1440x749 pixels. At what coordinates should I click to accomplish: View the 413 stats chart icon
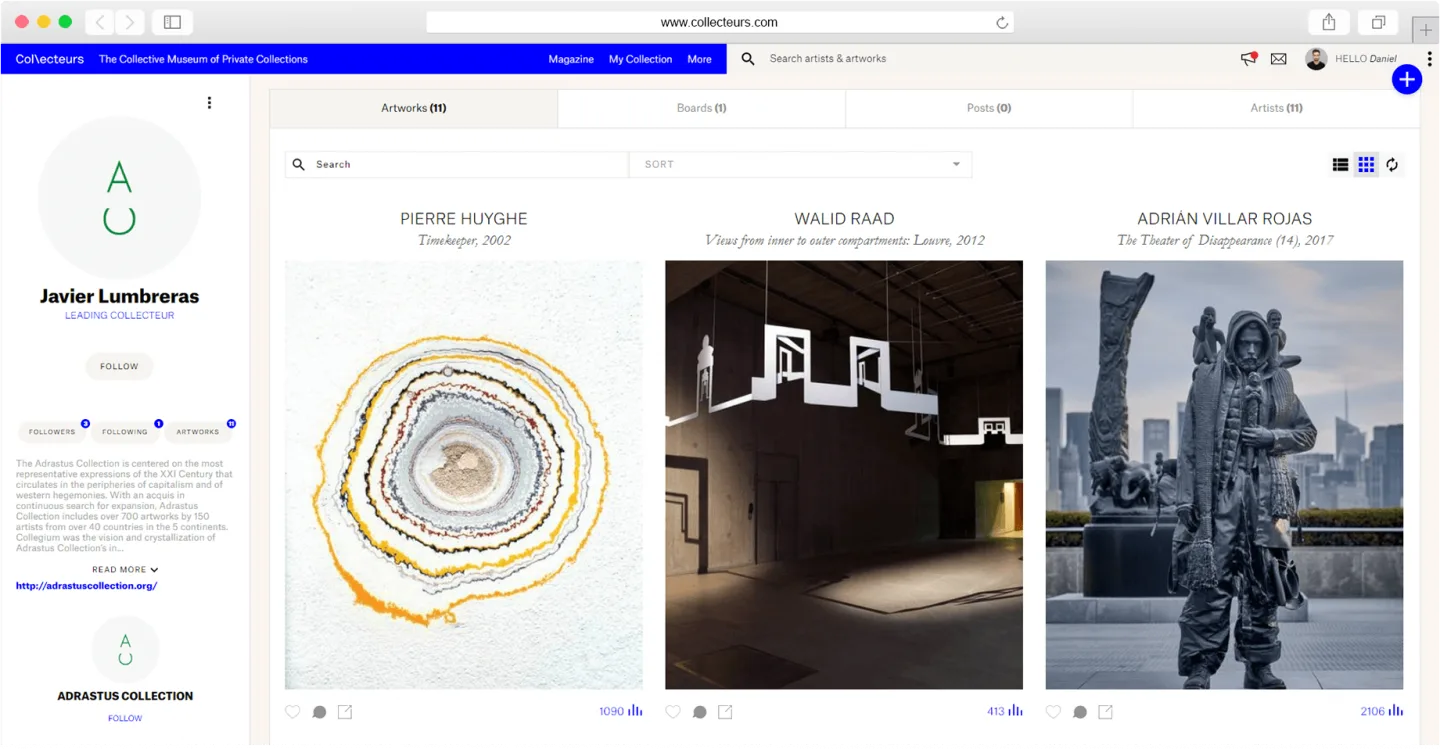1016,711
